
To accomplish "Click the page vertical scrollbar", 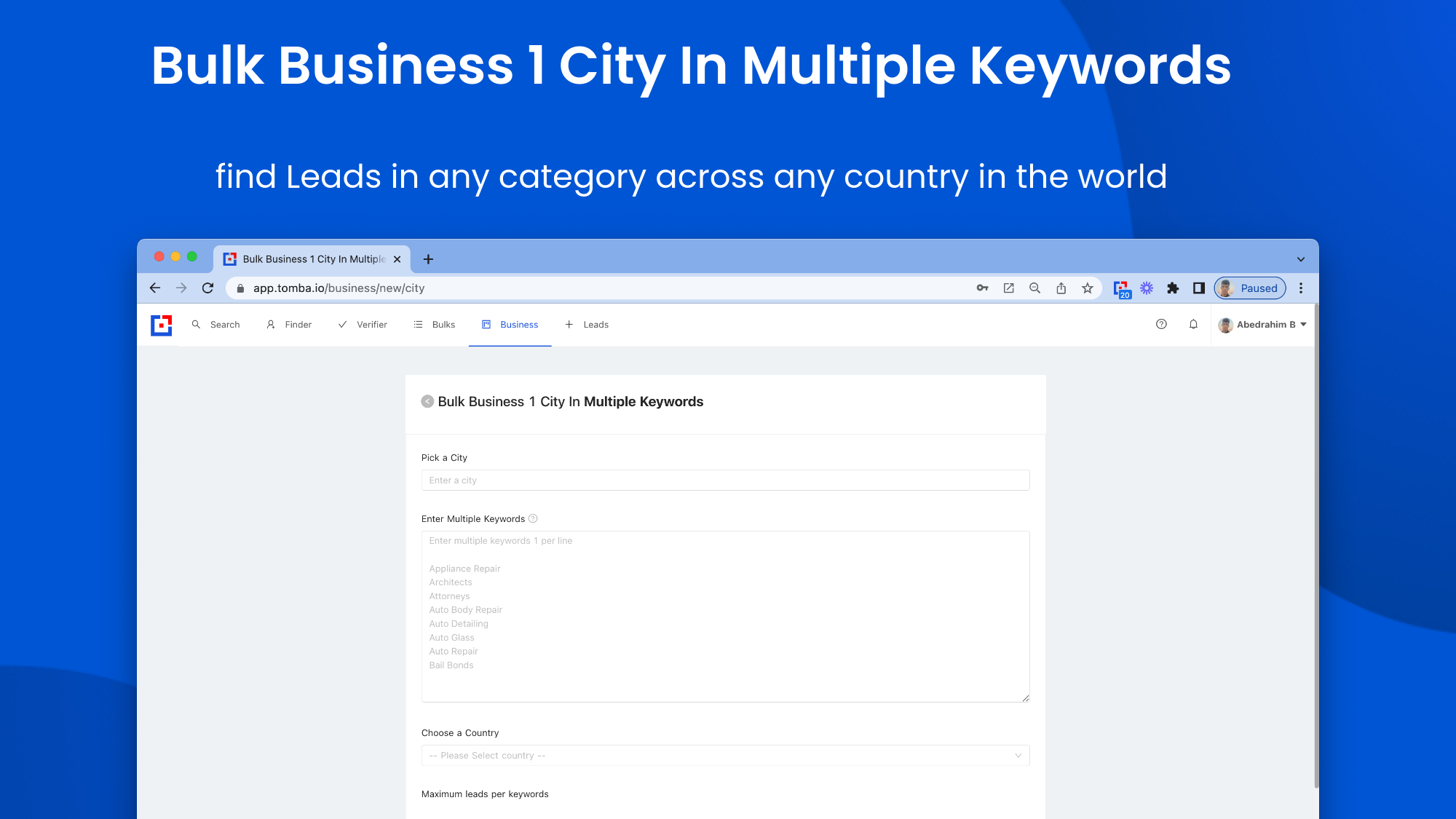I will click(1315, 546).
